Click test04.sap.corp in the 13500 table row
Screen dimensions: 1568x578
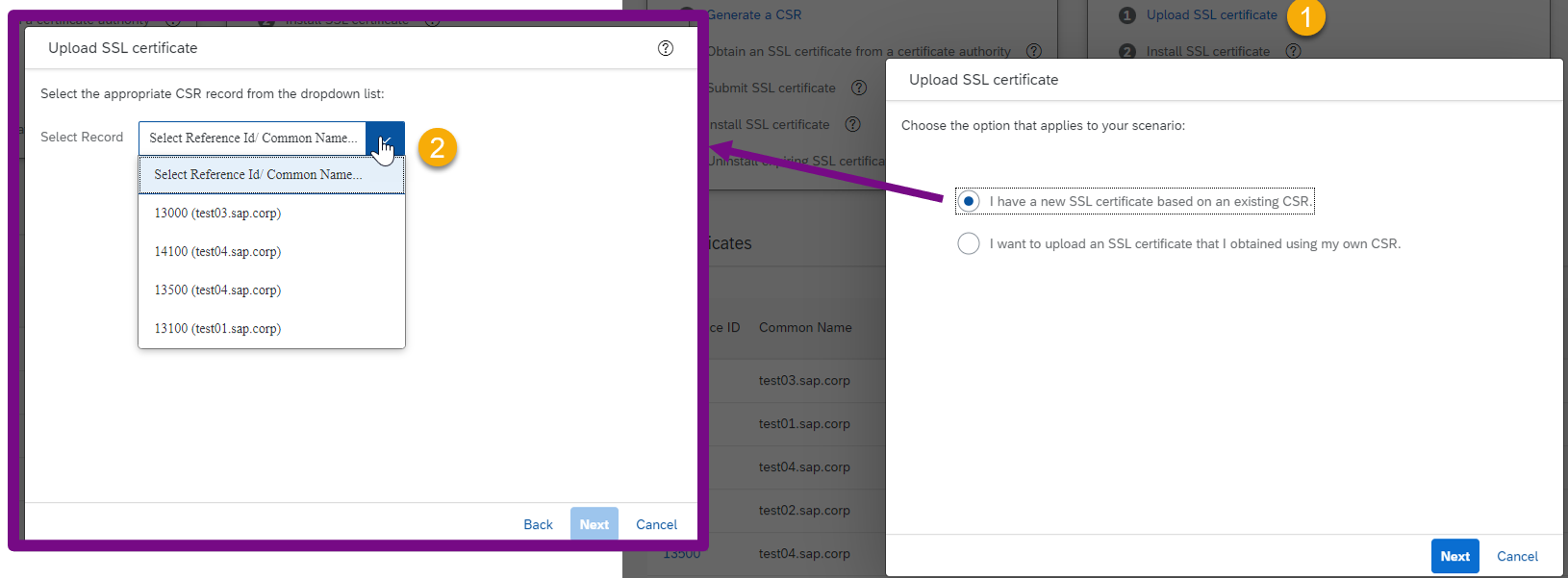point(804,554)
